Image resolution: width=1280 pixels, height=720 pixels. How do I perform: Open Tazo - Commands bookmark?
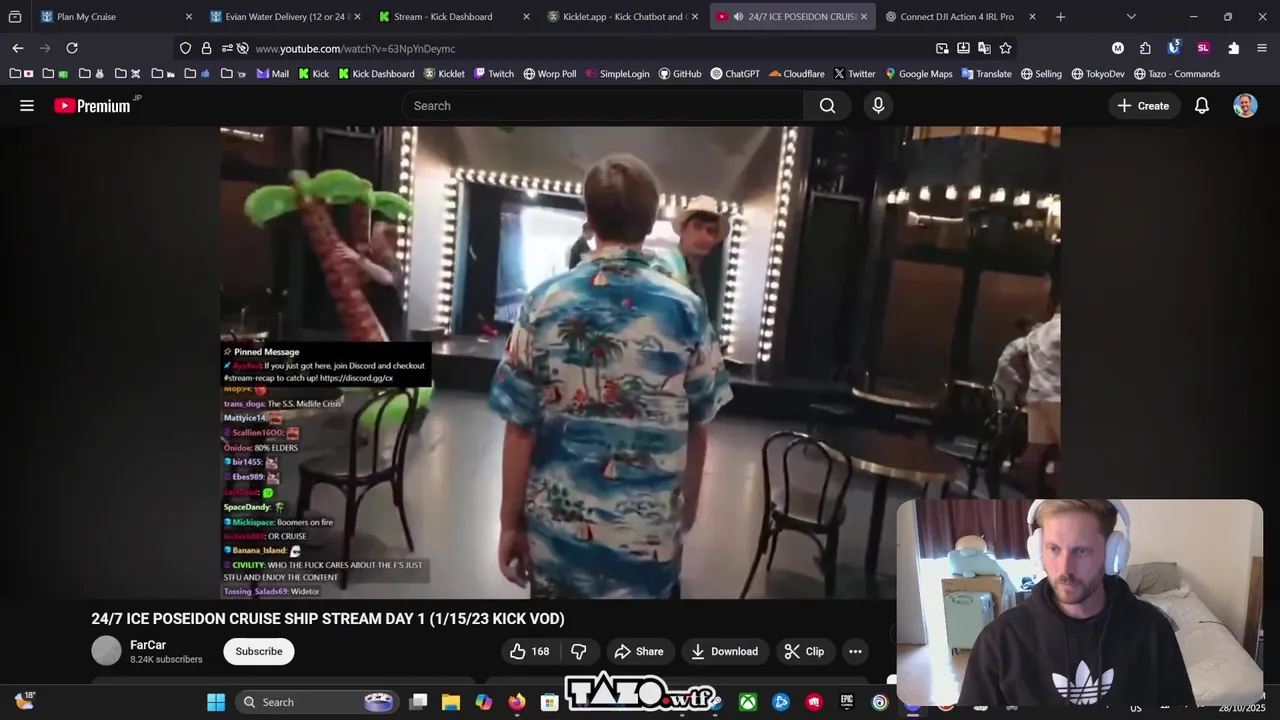[1176, 73]
